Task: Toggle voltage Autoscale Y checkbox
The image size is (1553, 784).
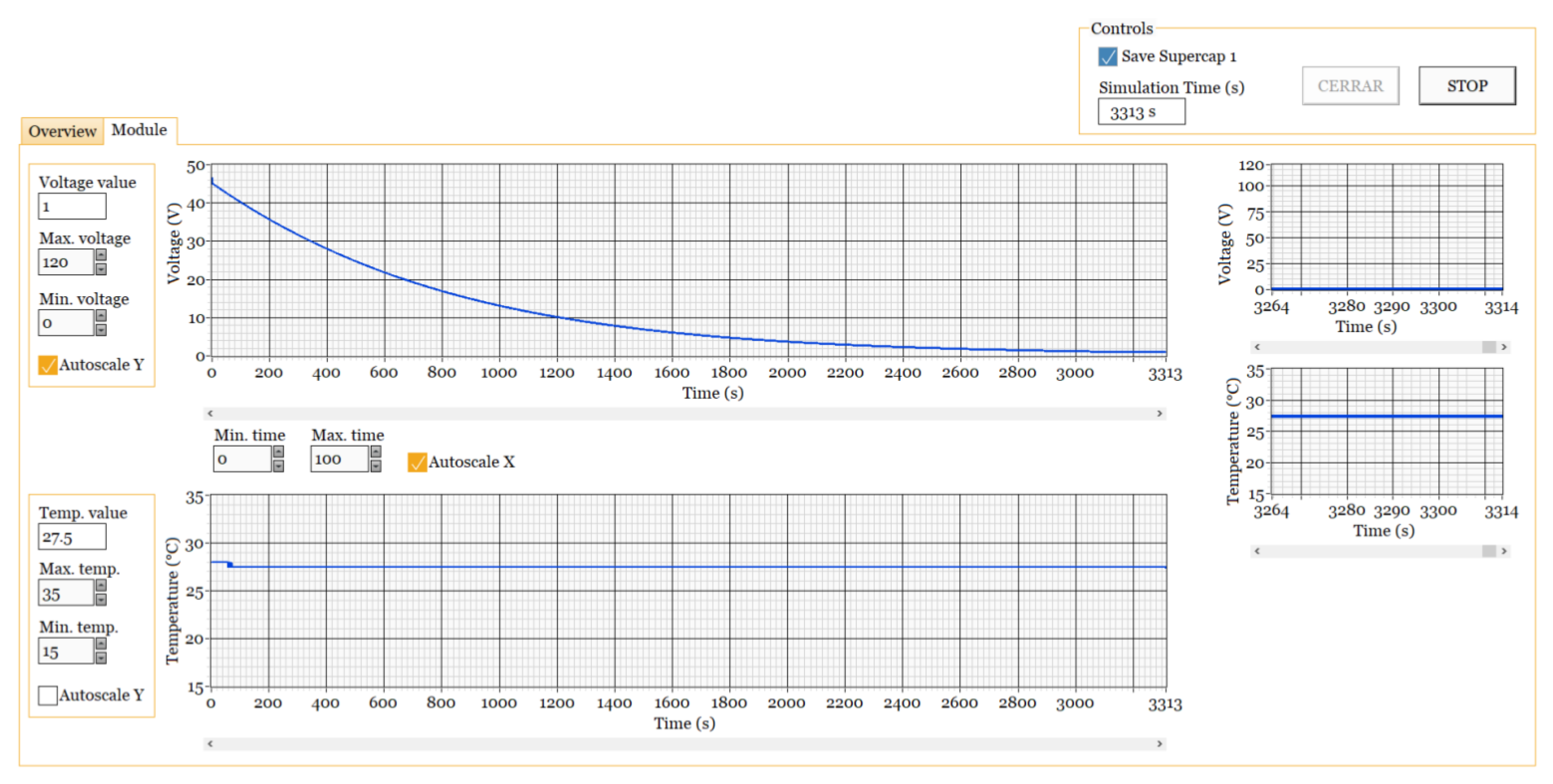Action: click(48, 365)
